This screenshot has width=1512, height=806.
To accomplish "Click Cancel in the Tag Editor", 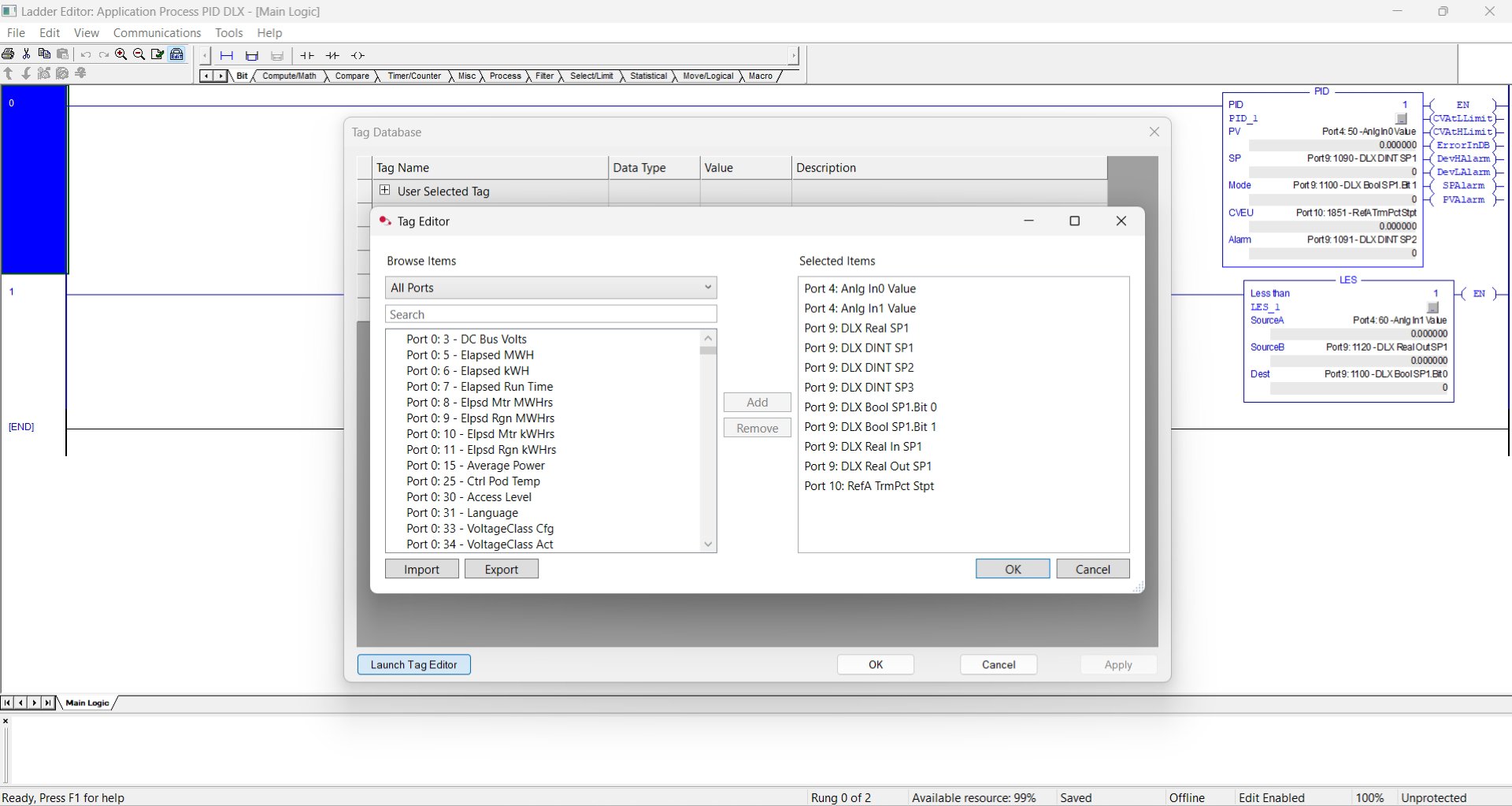I will point(1093,569).
